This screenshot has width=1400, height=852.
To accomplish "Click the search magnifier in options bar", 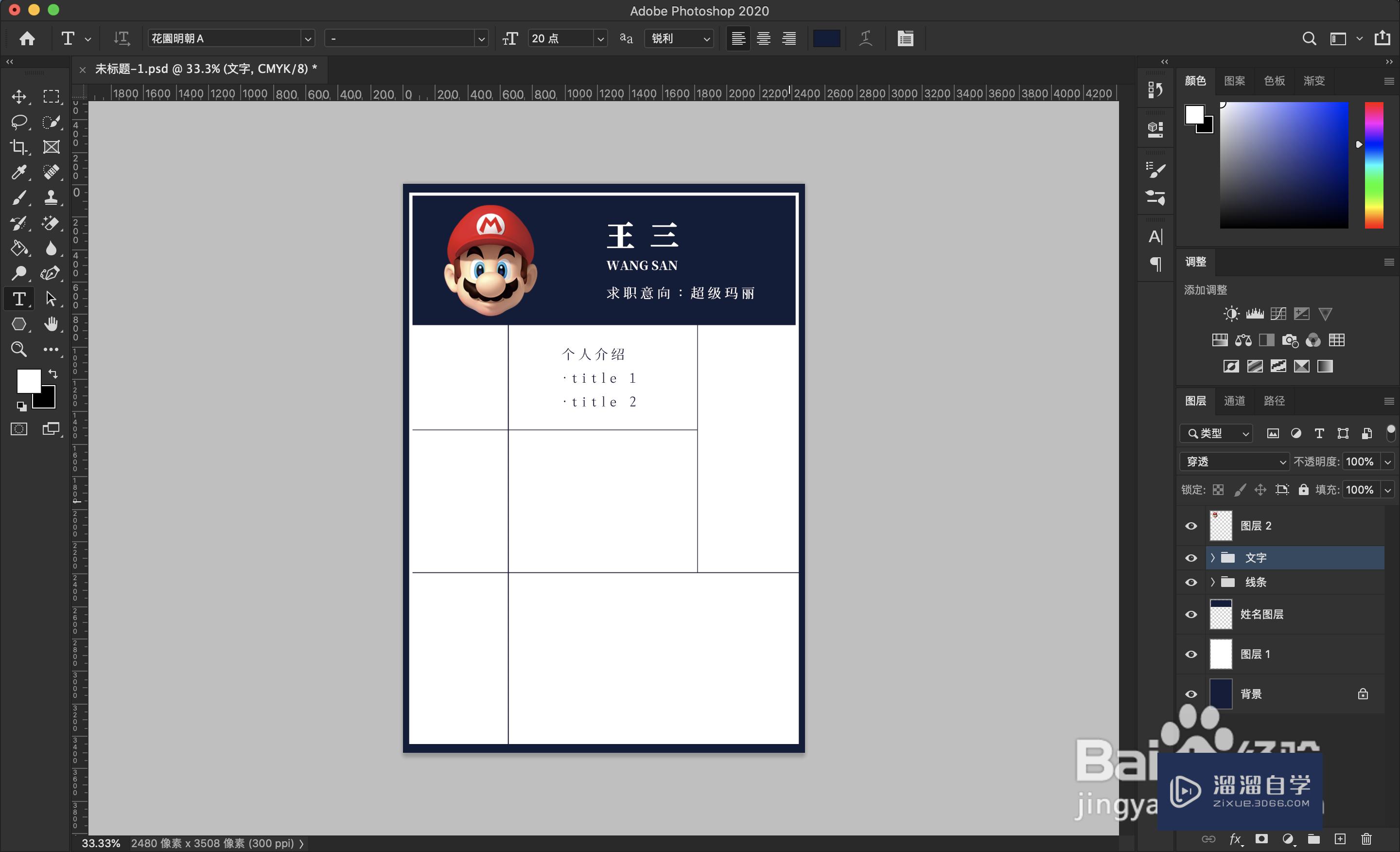I will tap(1309, 38).
